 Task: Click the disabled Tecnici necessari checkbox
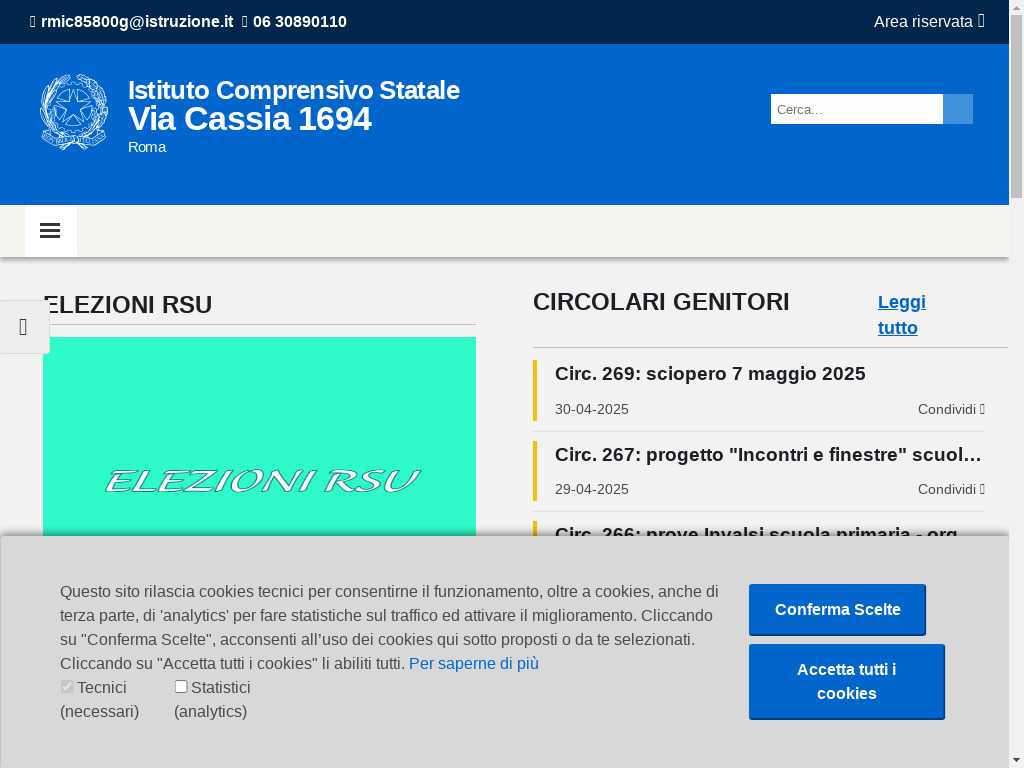pos(67,686)
